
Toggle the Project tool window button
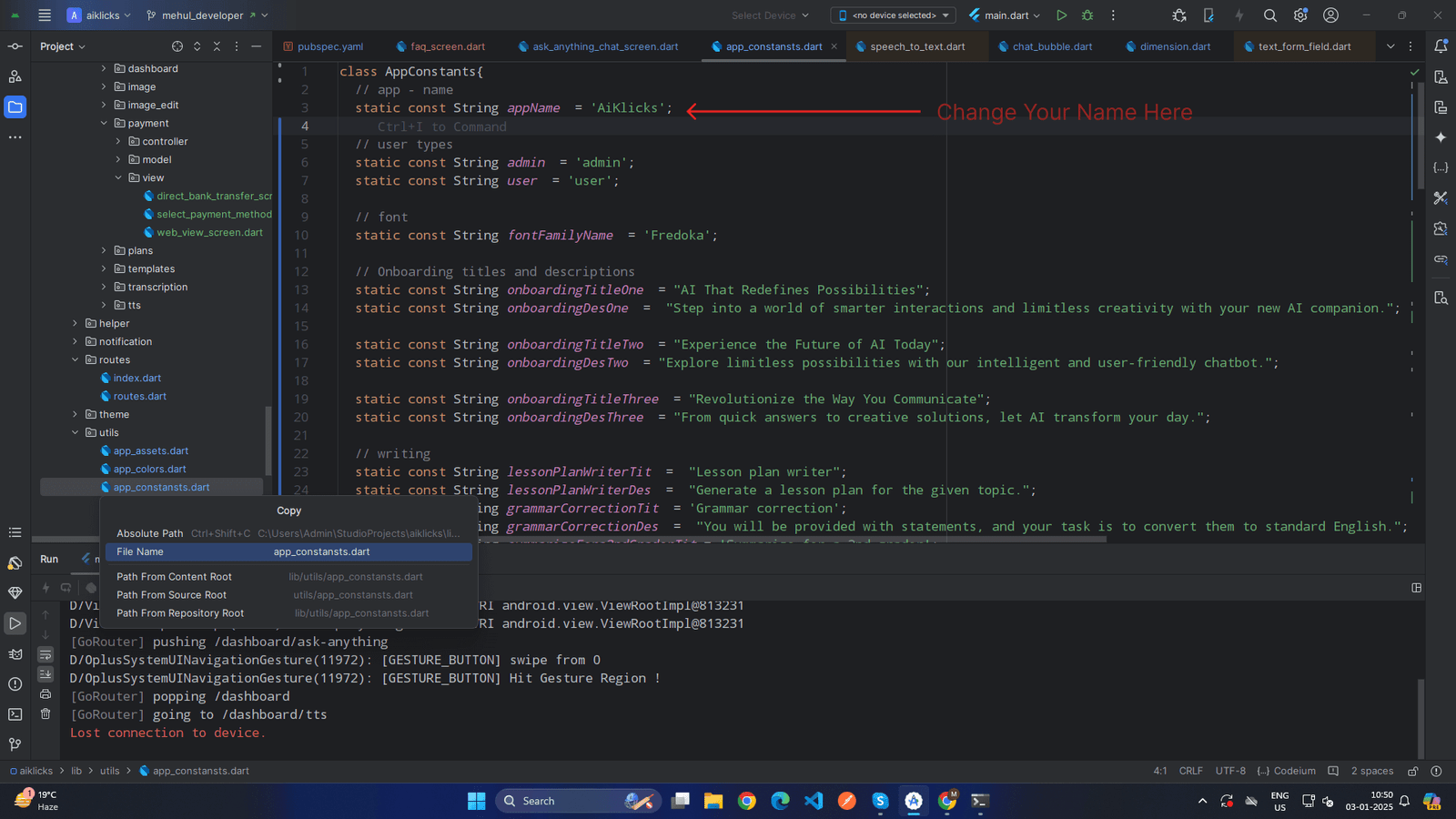click(x=15, y=107)
